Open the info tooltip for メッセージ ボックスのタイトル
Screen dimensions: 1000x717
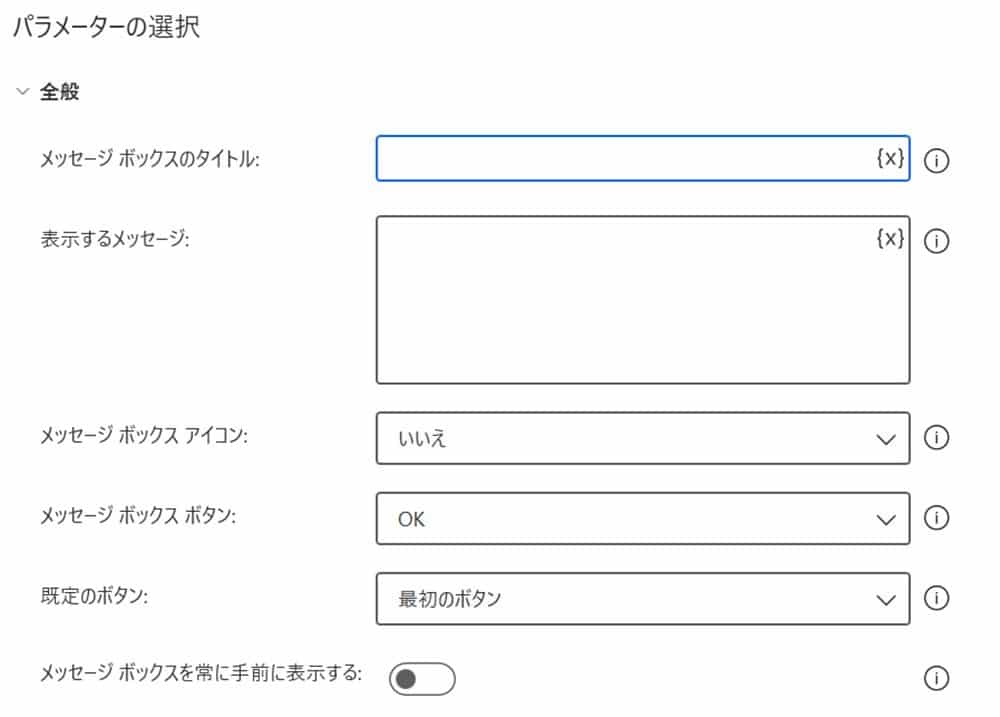936,158
